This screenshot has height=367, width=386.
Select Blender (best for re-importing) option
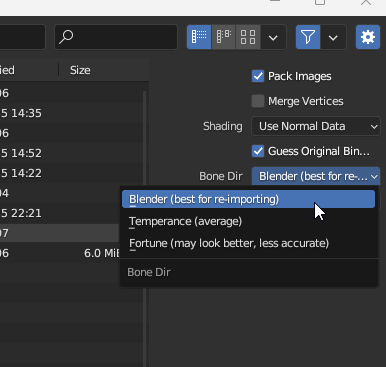click(x=248, y=199)
